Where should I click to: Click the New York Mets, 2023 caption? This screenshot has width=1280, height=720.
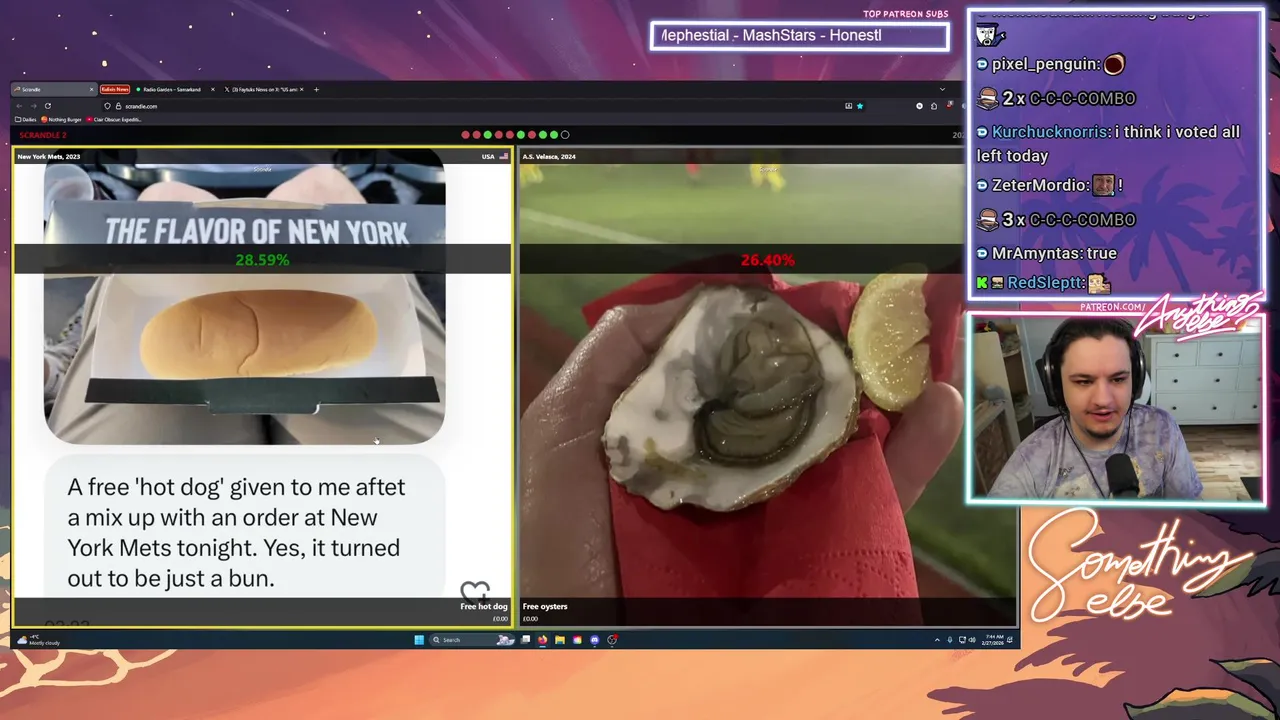48,157
